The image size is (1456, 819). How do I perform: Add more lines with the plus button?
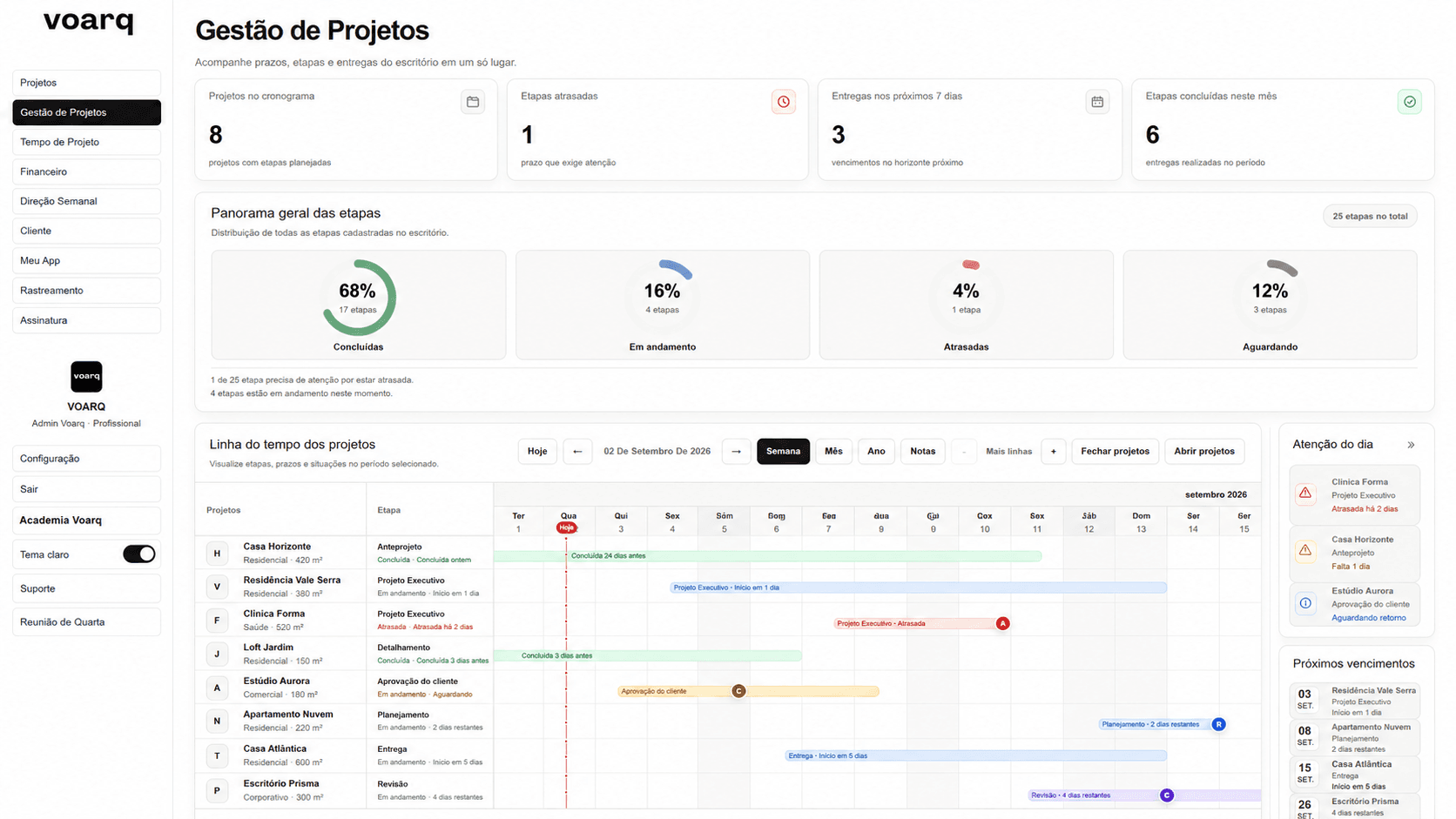(1054, 451)
